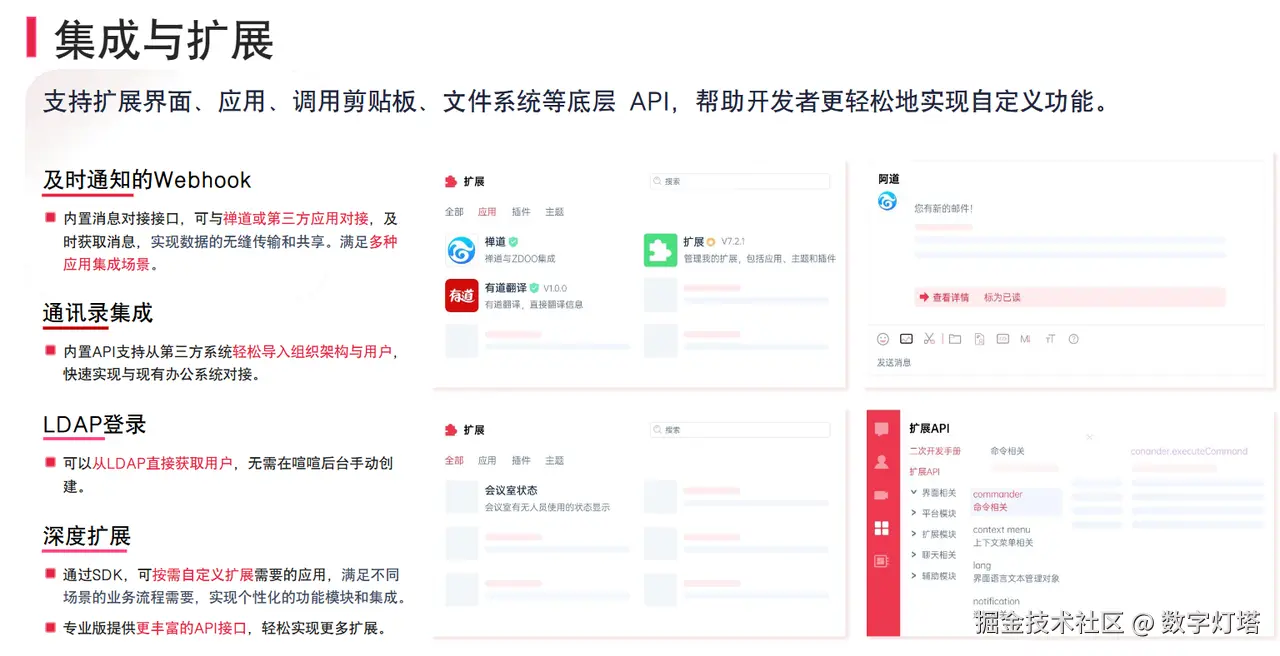The width and height of the screenshot is (1280, 656).
Task: Click 会议室有无人员使用的状态显示 description
Action: coord(547,507)
